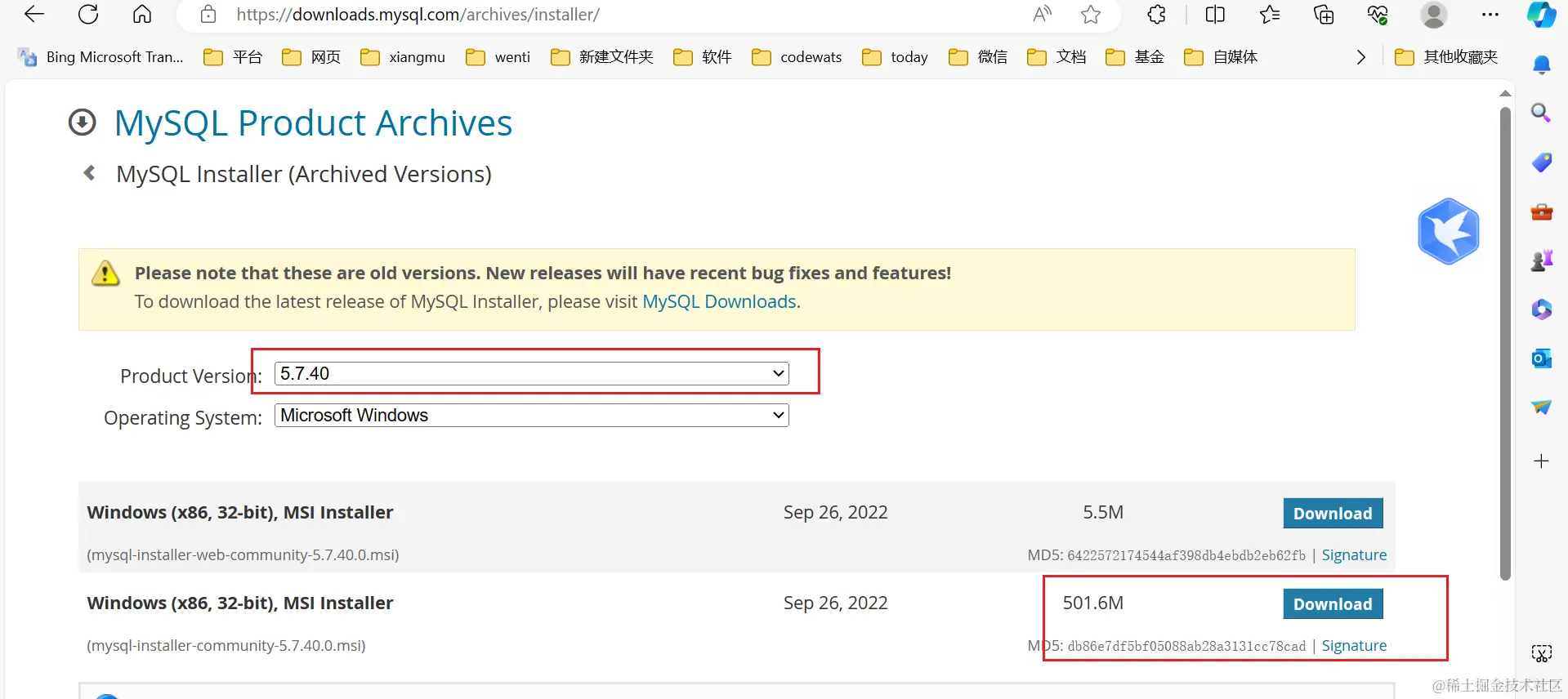The image size is (1568, 699).
Task: Open the Operating System dropdown showing Microsoft Windows
Action: click(531, 415)
